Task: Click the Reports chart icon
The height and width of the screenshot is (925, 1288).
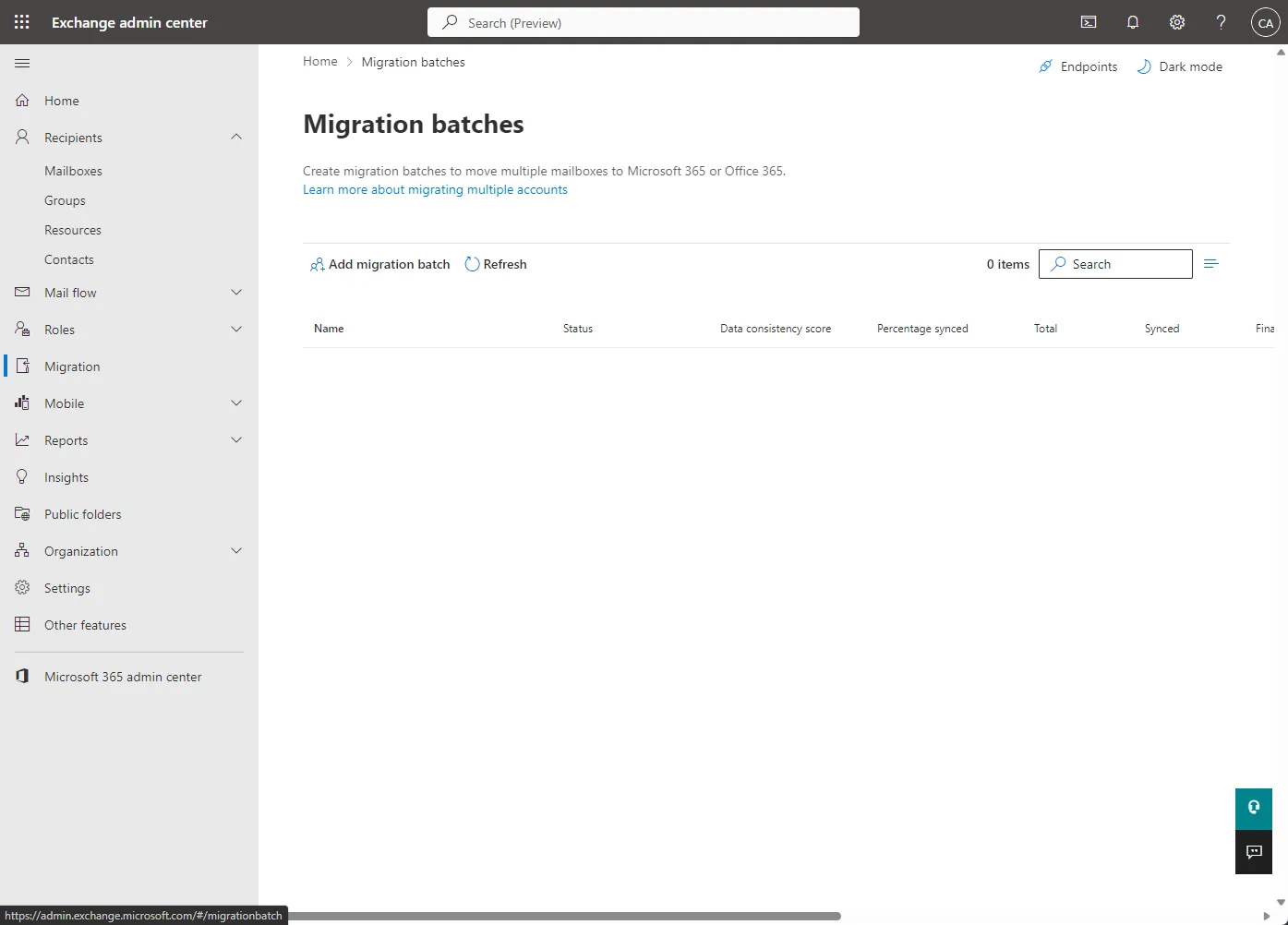Action: [22, 439]
